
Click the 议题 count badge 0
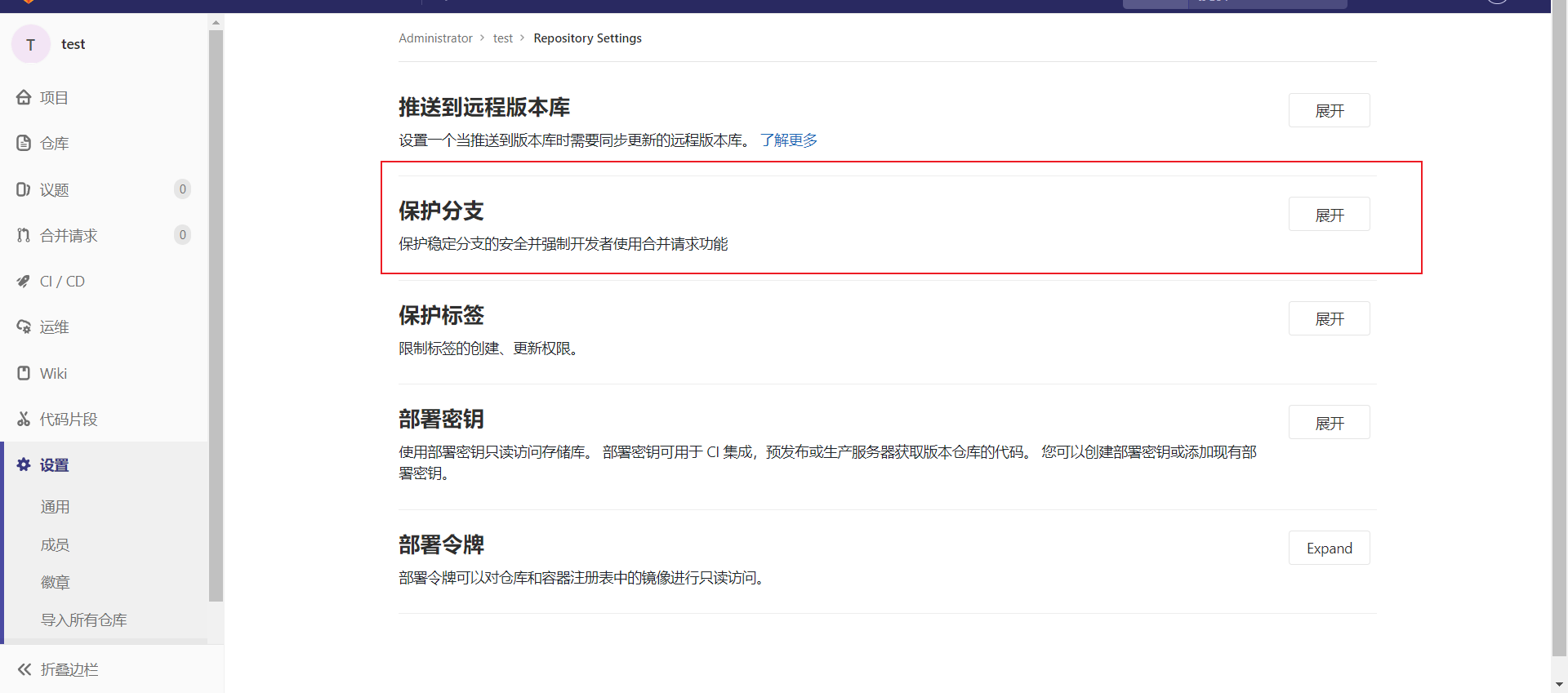pyautogui.click(x=183, y=189)
